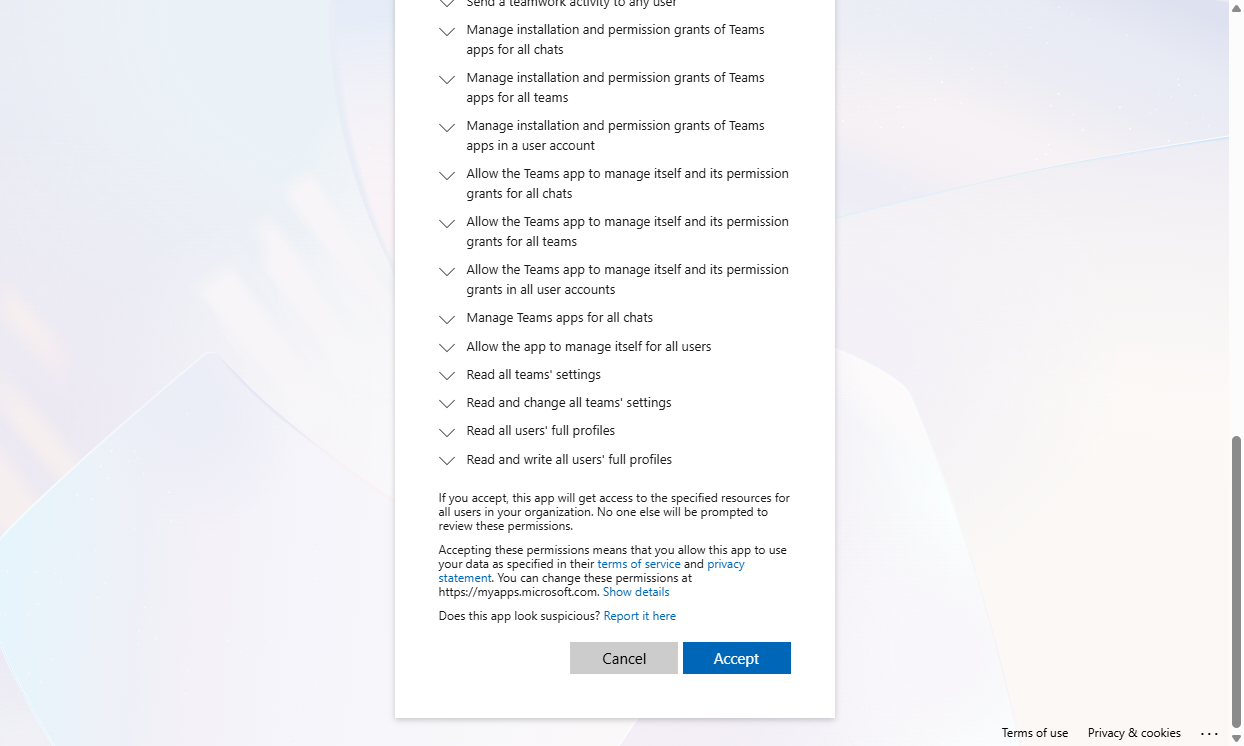Expand "Read and change all teams' settings"
The width and height of the screenshot is (1244, 746).
click(447, 405)
